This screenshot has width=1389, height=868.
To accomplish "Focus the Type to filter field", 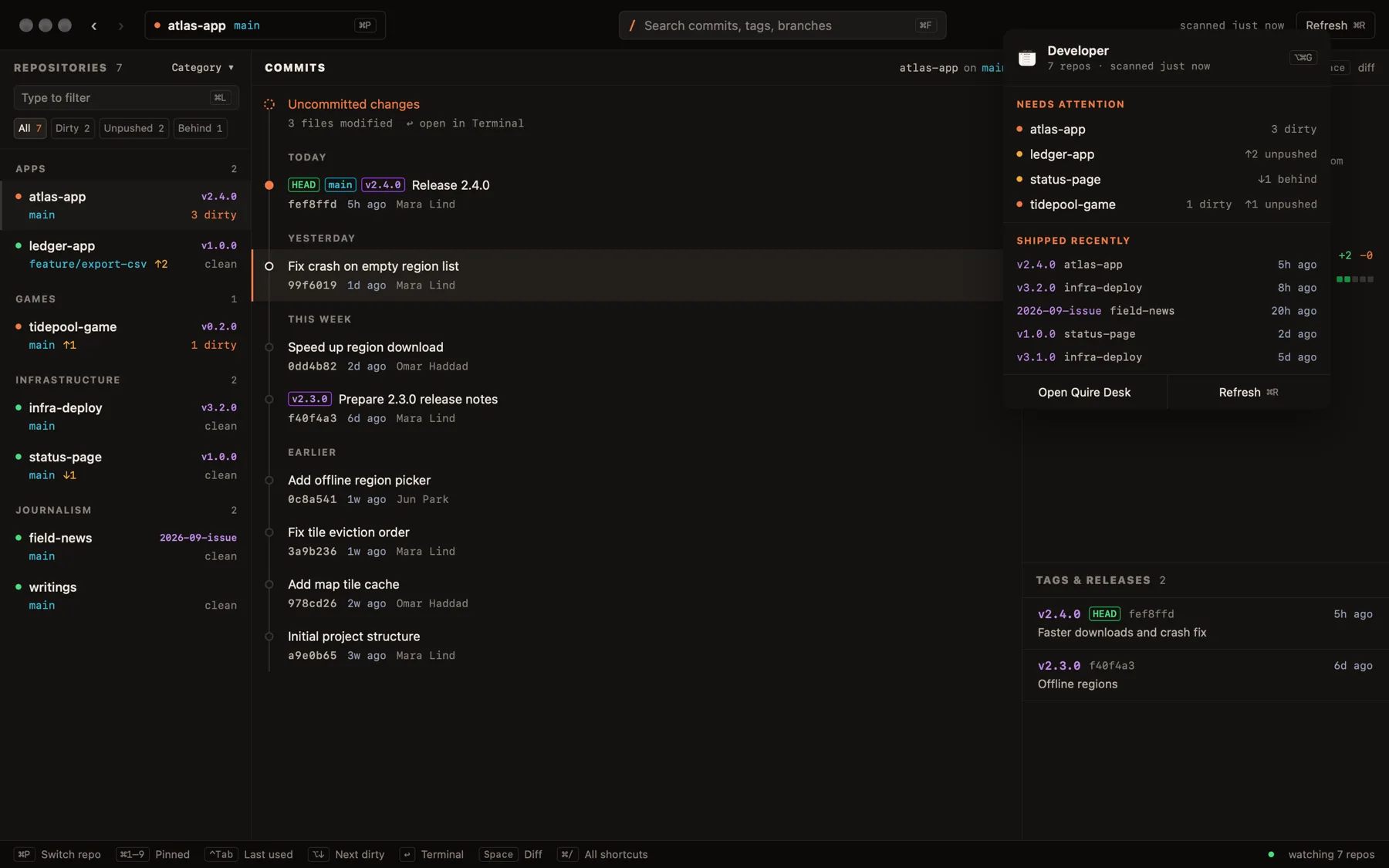I will tap(126, 98).
